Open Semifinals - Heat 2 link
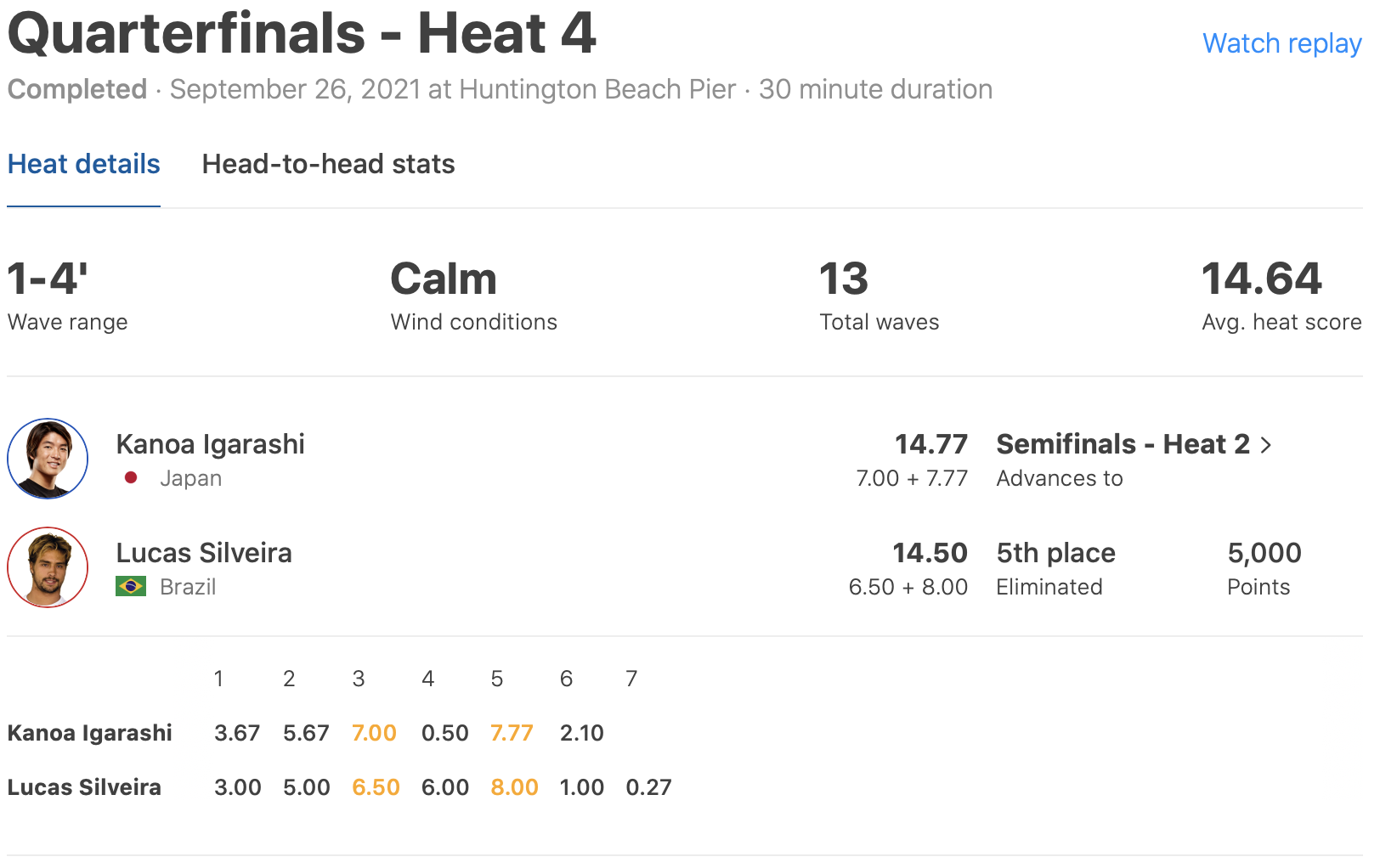This screenshot has height=868, width=1380. click(1123, 444)
